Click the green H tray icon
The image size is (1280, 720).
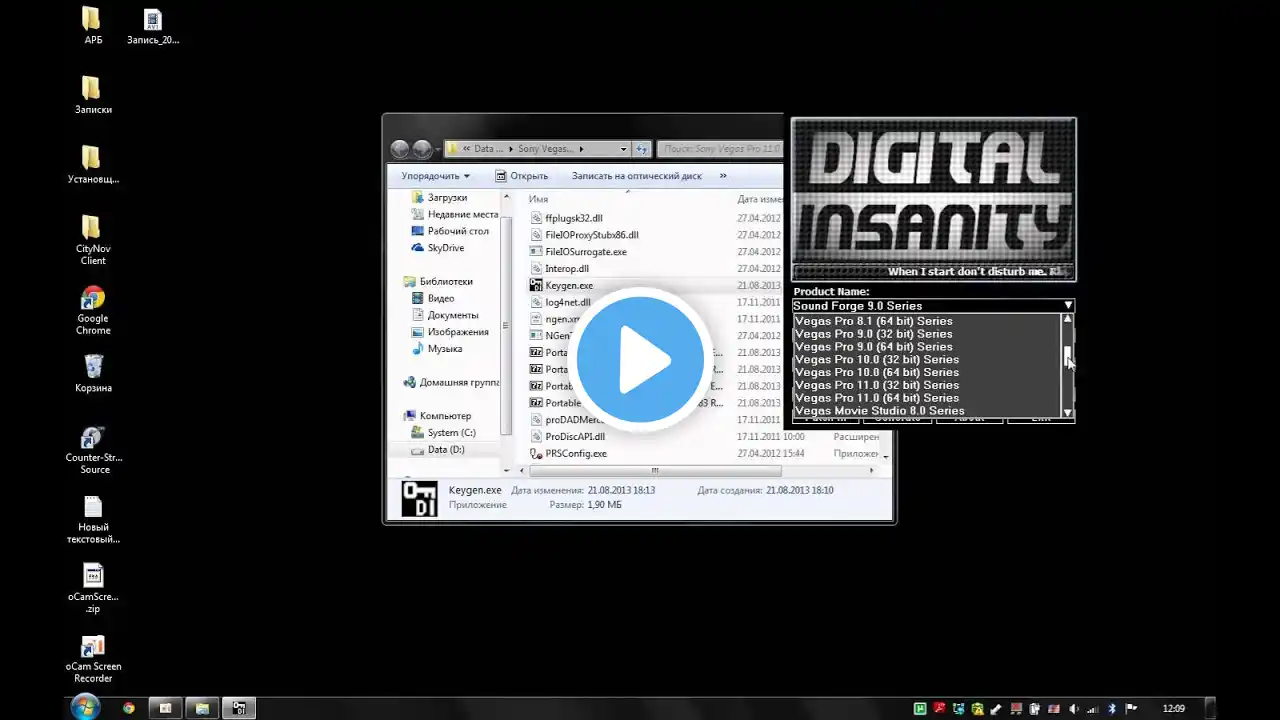(920, 709)
